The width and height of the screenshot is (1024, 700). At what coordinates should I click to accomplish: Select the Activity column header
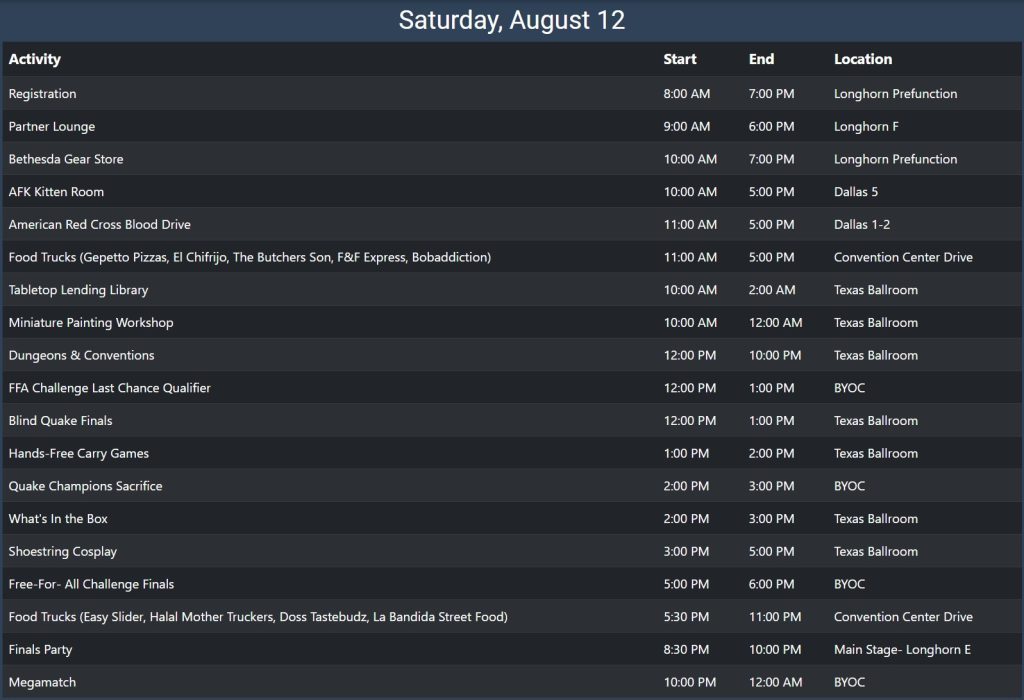coord(35,59)
